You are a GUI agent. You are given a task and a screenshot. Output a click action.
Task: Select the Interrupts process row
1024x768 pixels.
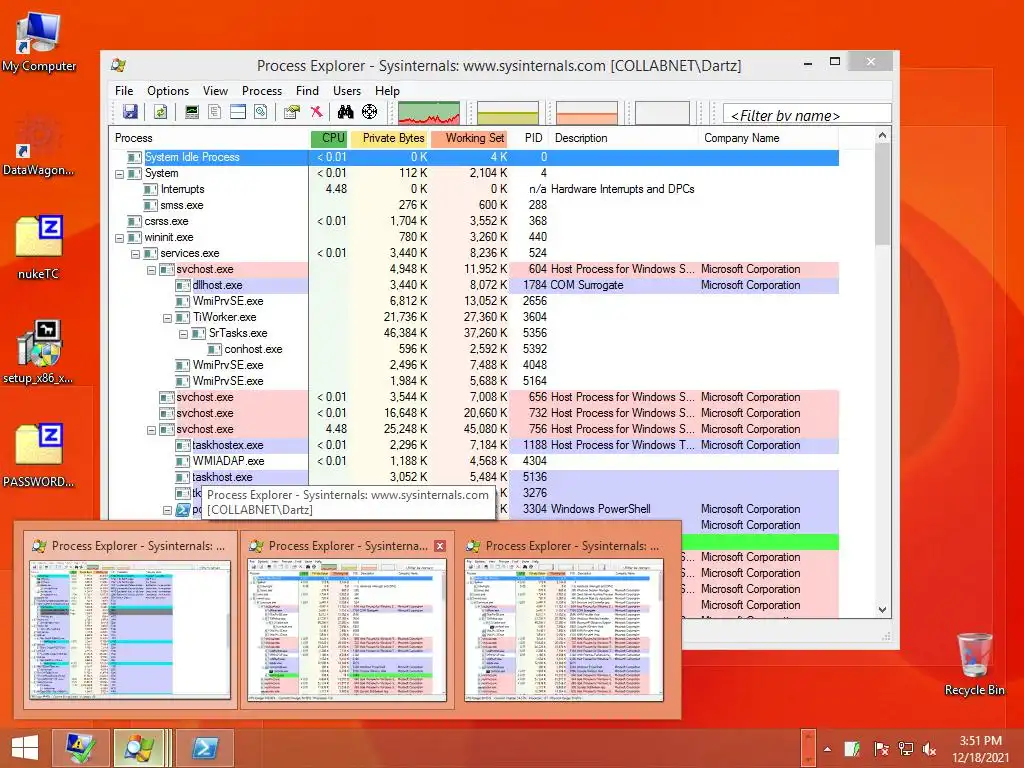(x=474, y=189)
